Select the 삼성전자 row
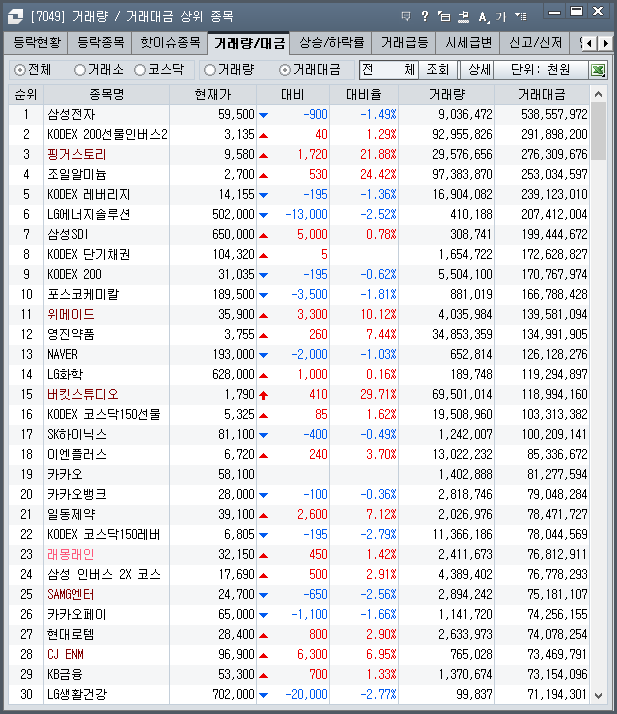The height and width of the screenshot is (714, 617). [x=299, y=115]
